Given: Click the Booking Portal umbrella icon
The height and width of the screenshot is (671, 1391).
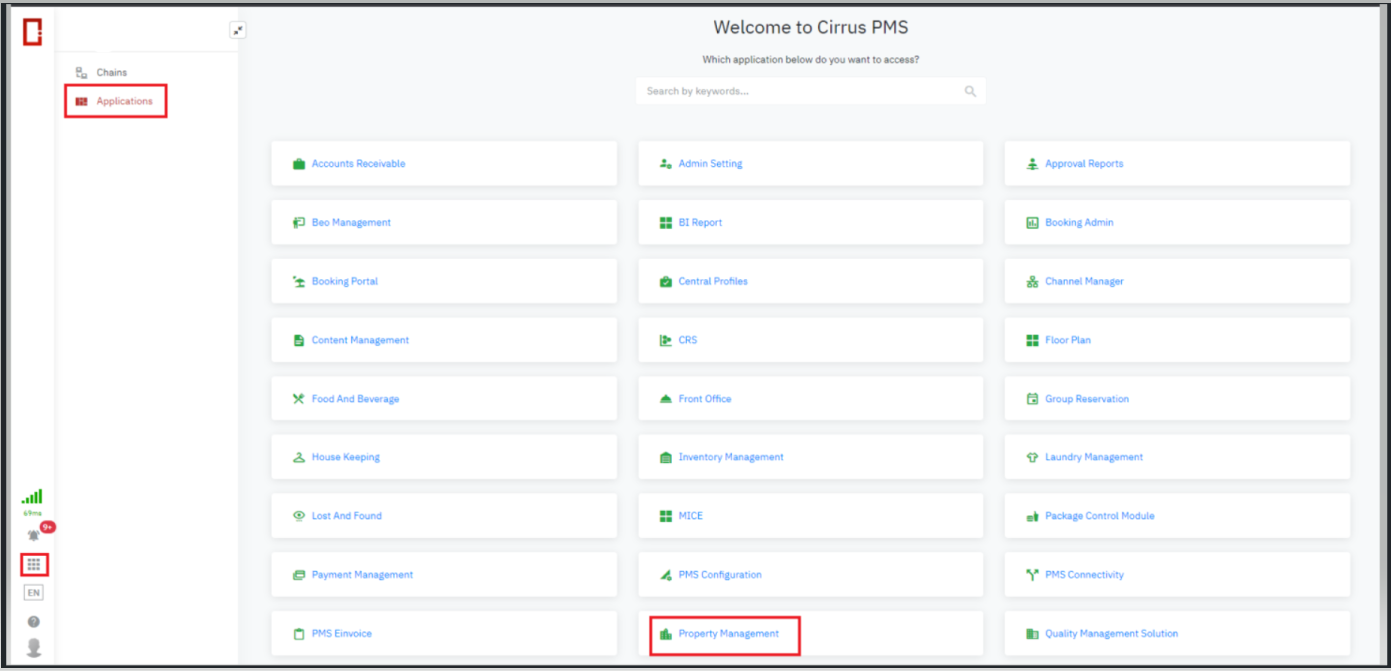Looking at the screenshot, I should pos(298,282).
